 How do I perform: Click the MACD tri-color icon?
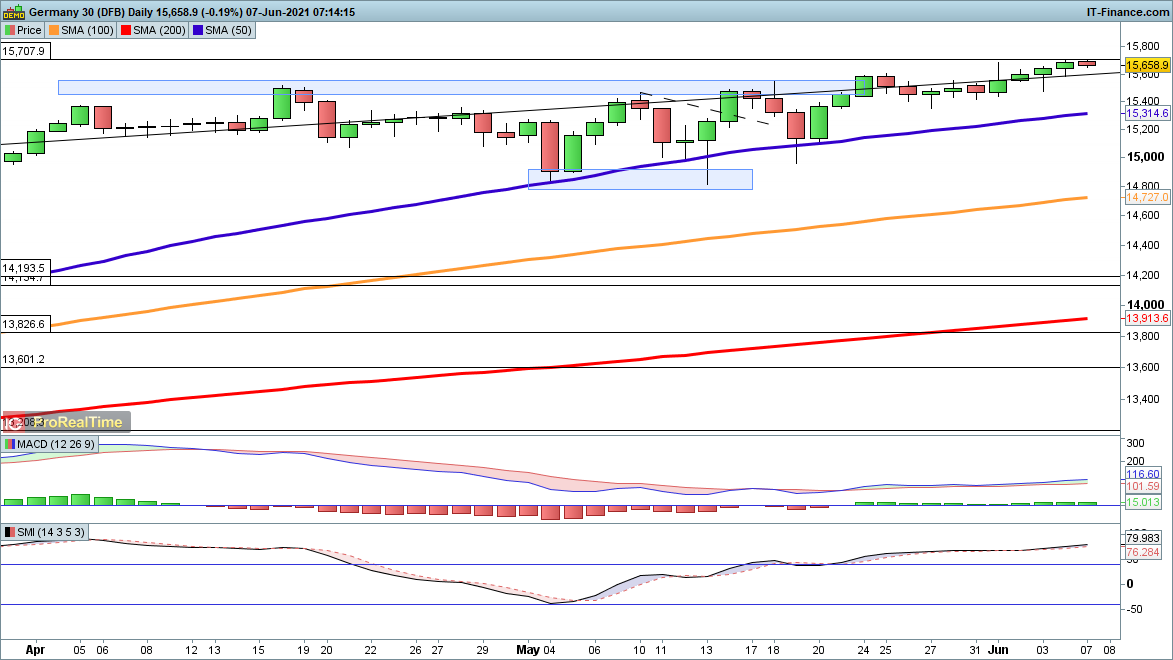coord(10,444)
